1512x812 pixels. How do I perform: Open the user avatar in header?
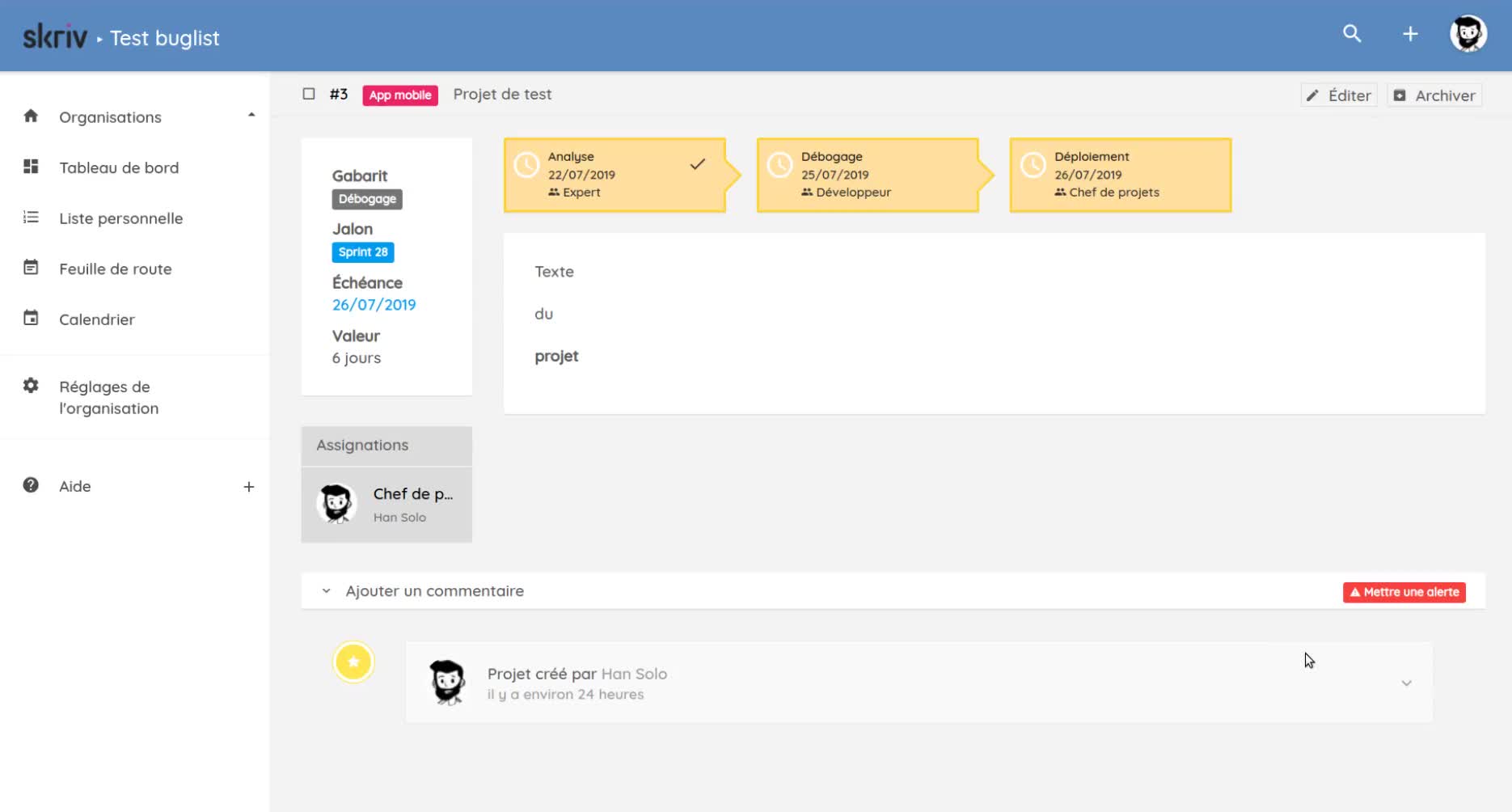[x=1468, y=35]
